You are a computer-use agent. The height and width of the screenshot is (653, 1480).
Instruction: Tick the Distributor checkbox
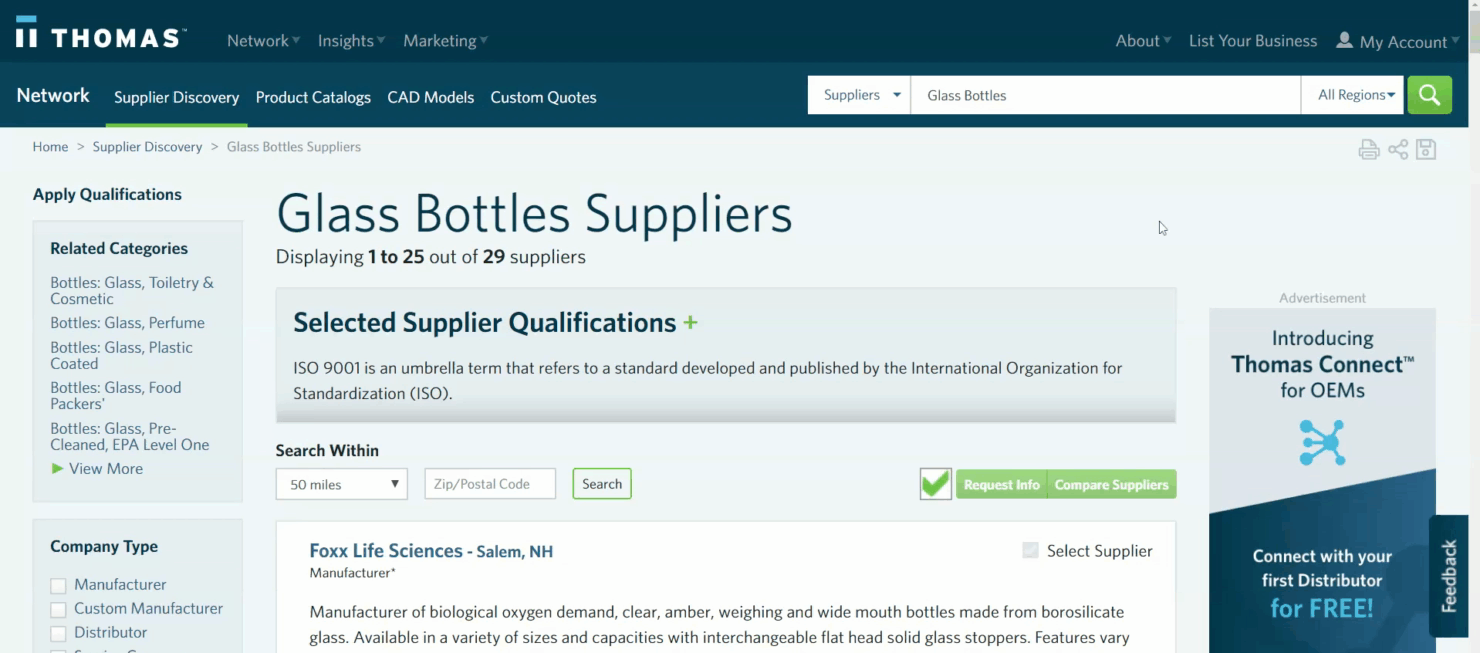(58, 633)
